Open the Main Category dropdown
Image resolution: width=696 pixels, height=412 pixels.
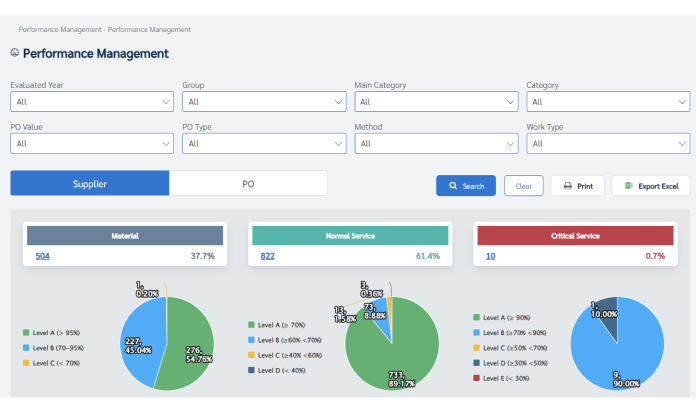(436, 101)
